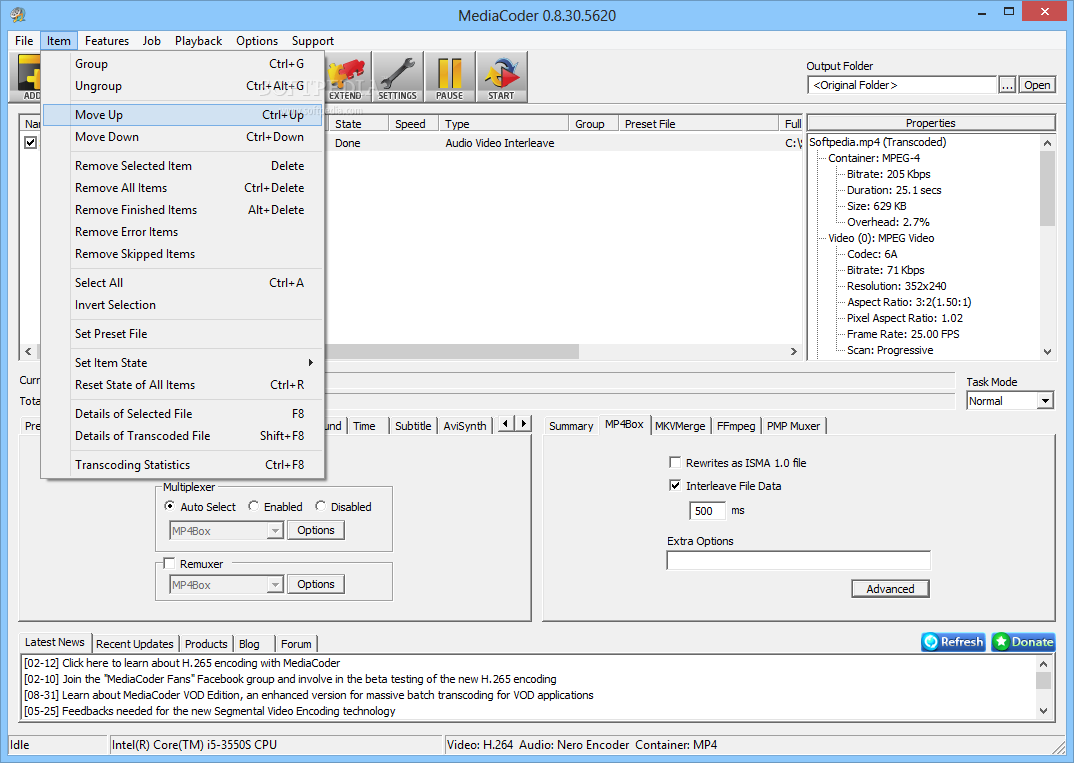Open the Playback menu
This screenshot has height=763, width=1074.
198,40
